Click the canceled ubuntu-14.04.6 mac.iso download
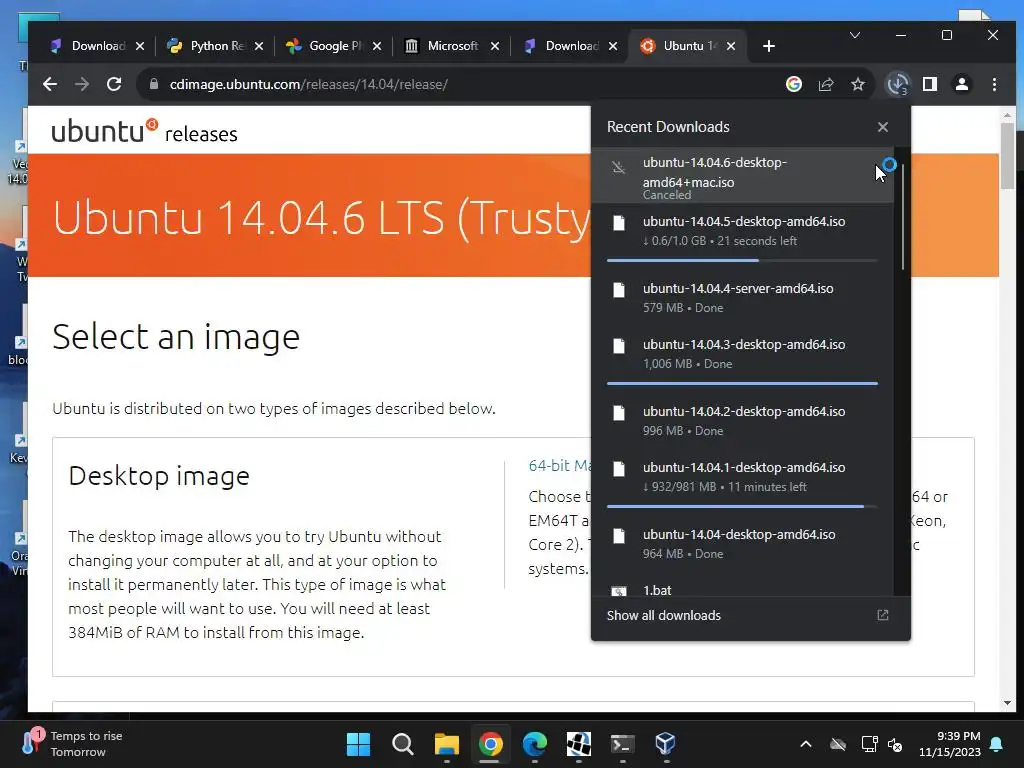 (x=742, y=175)
